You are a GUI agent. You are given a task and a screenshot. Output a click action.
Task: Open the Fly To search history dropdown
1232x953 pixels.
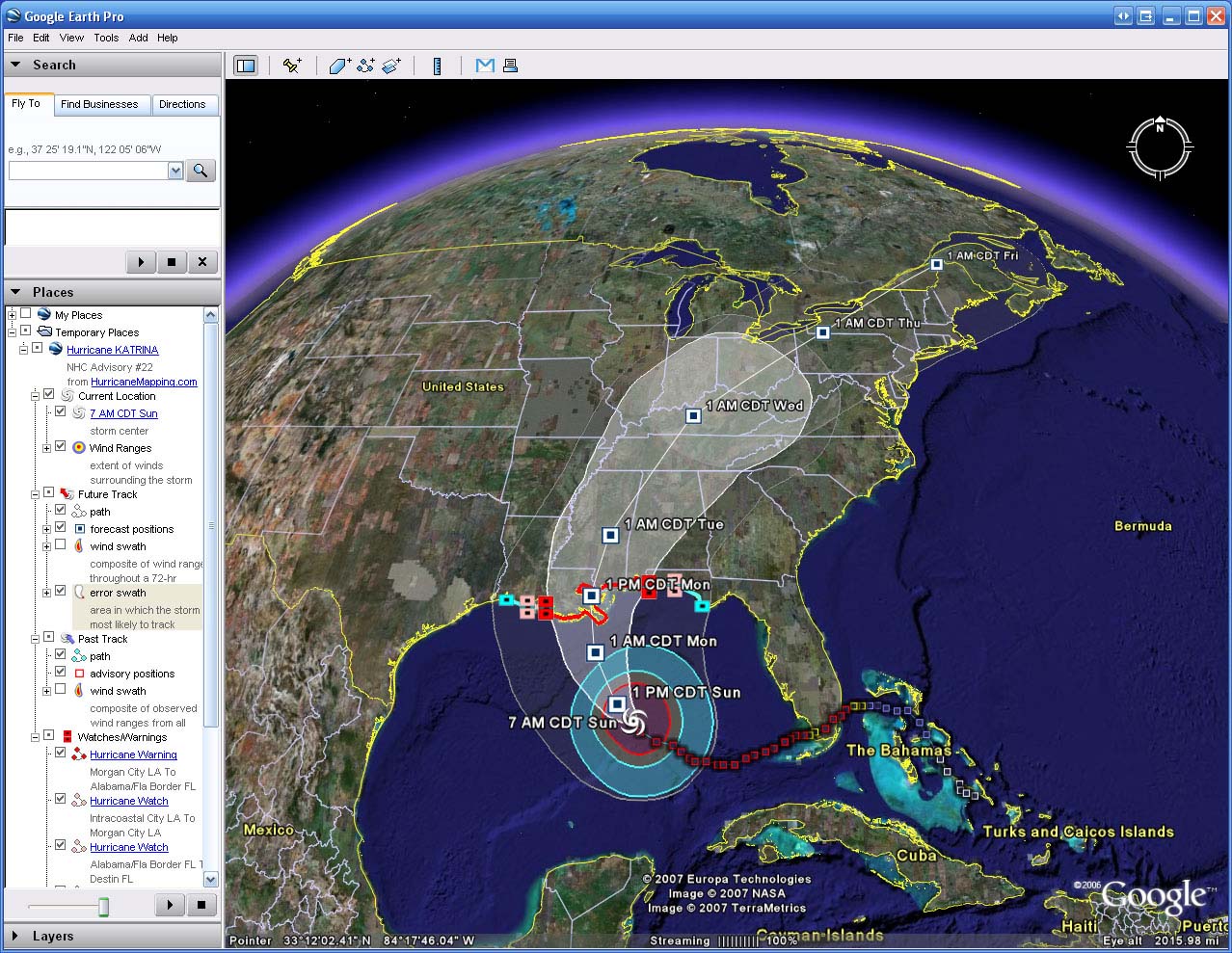coord(175,171)
